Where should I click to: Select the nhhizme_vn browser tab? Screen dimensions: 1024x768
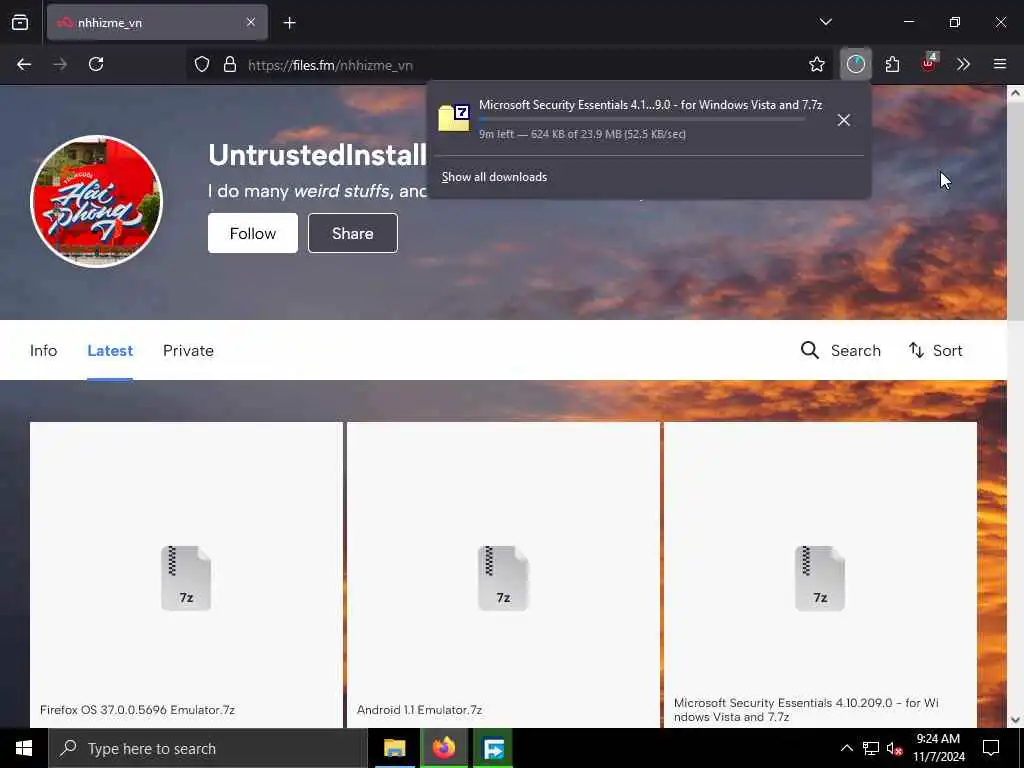tap(157, 22)
